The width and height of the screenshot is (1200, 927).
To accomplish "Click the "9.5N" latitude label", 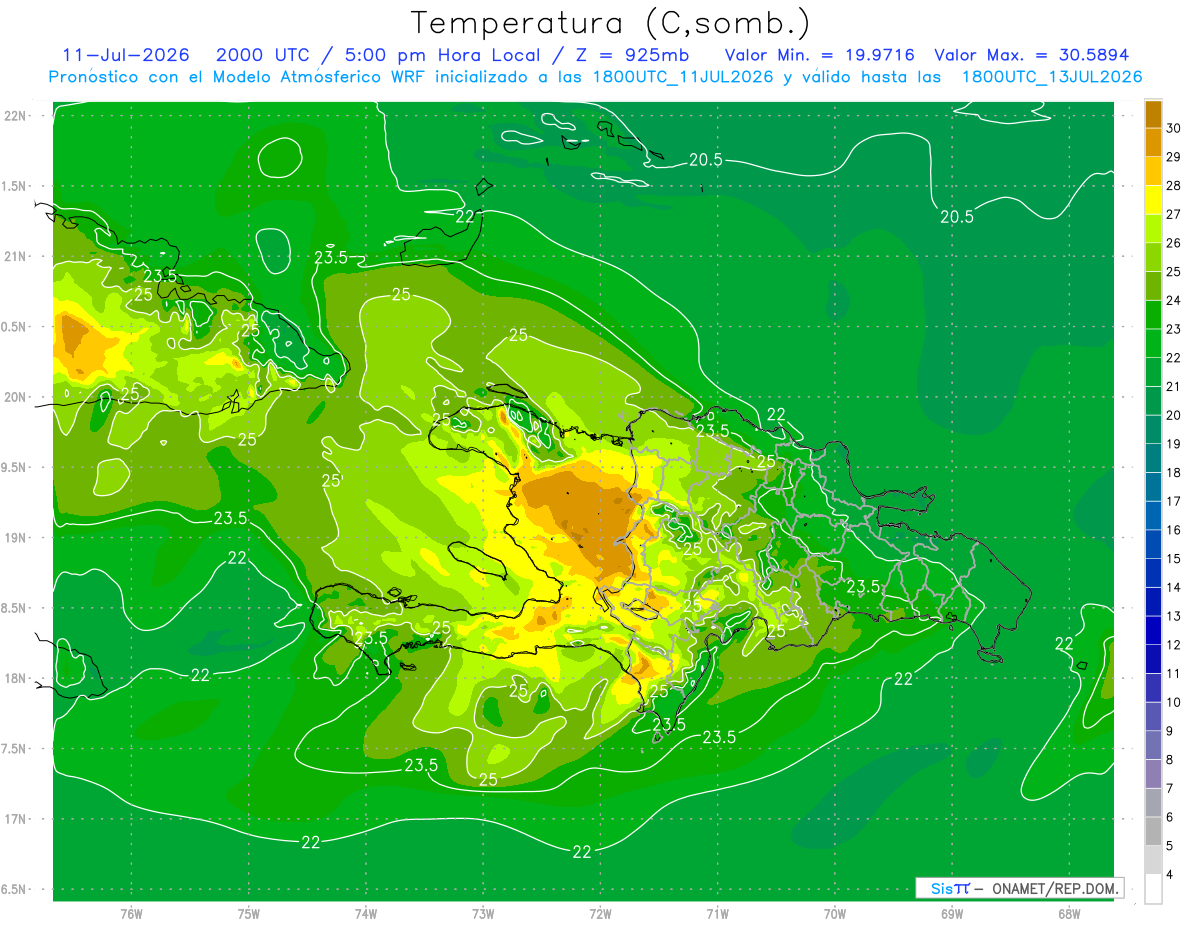I will (x=15, y=468).
